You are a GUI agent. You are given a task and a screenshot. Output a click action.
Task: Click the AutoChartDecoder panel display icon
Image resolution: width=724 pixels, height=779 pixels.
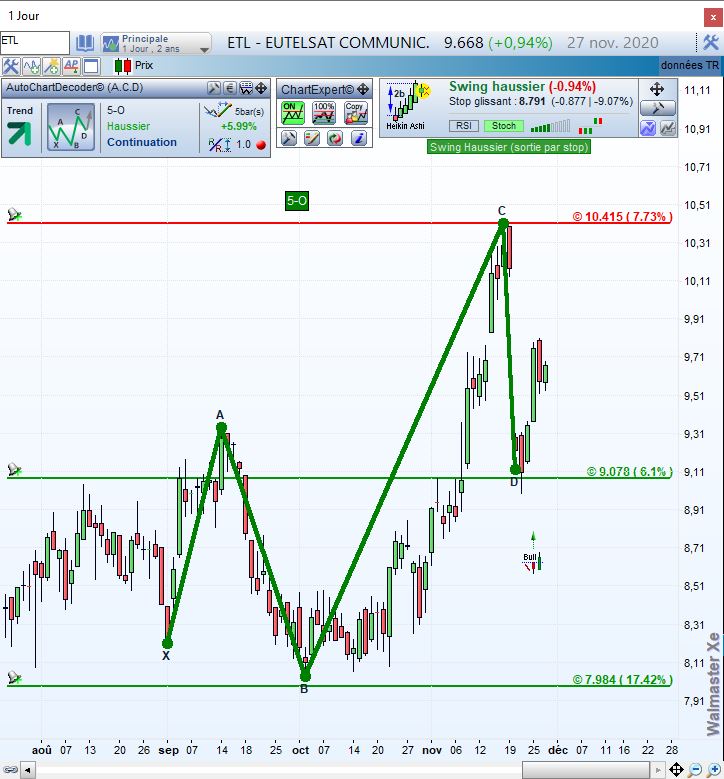pyautogui.click(x=246, y=88)
